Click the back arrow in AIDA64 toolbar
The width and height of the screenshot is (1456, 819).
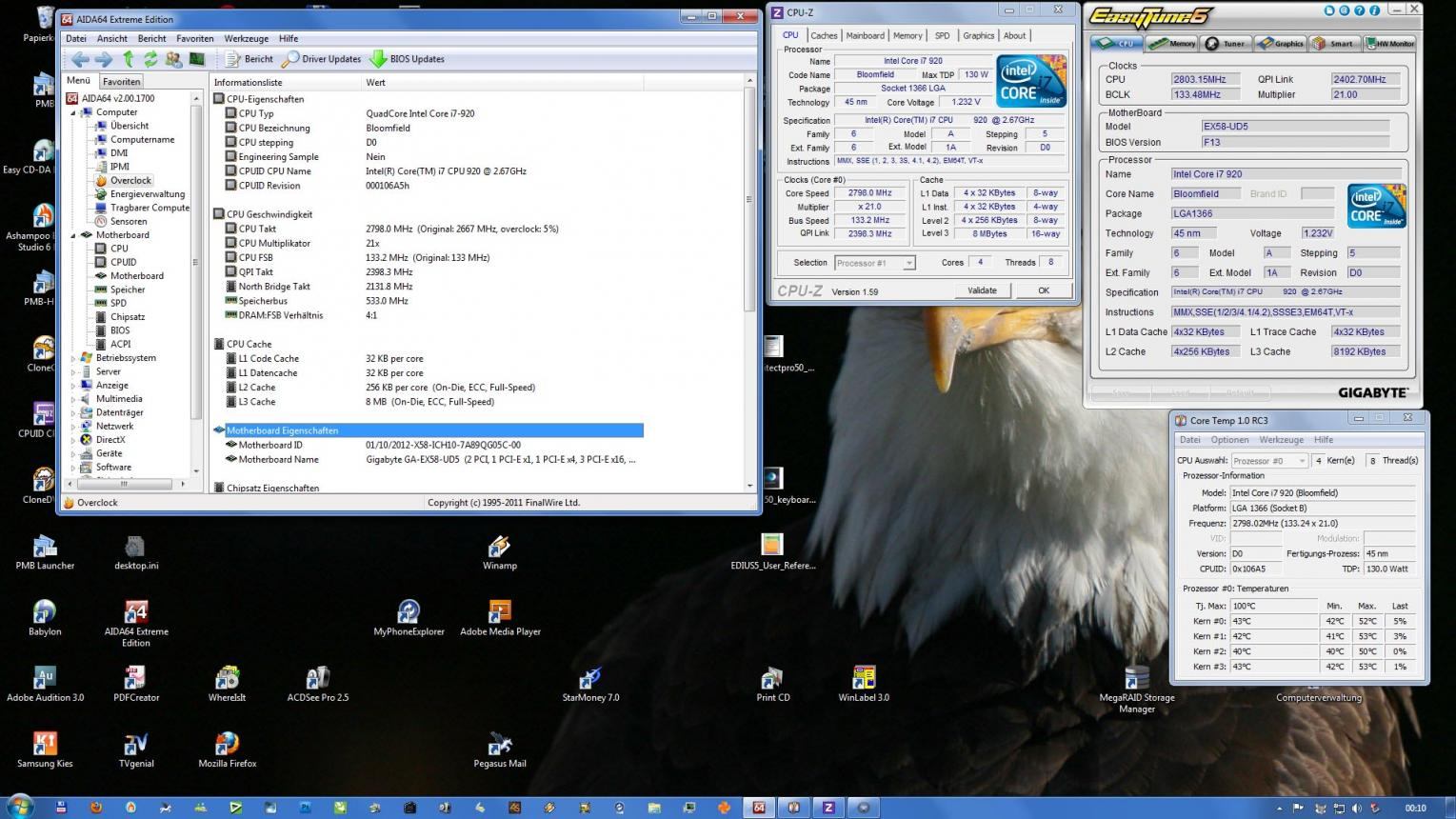tap(80, 59)
